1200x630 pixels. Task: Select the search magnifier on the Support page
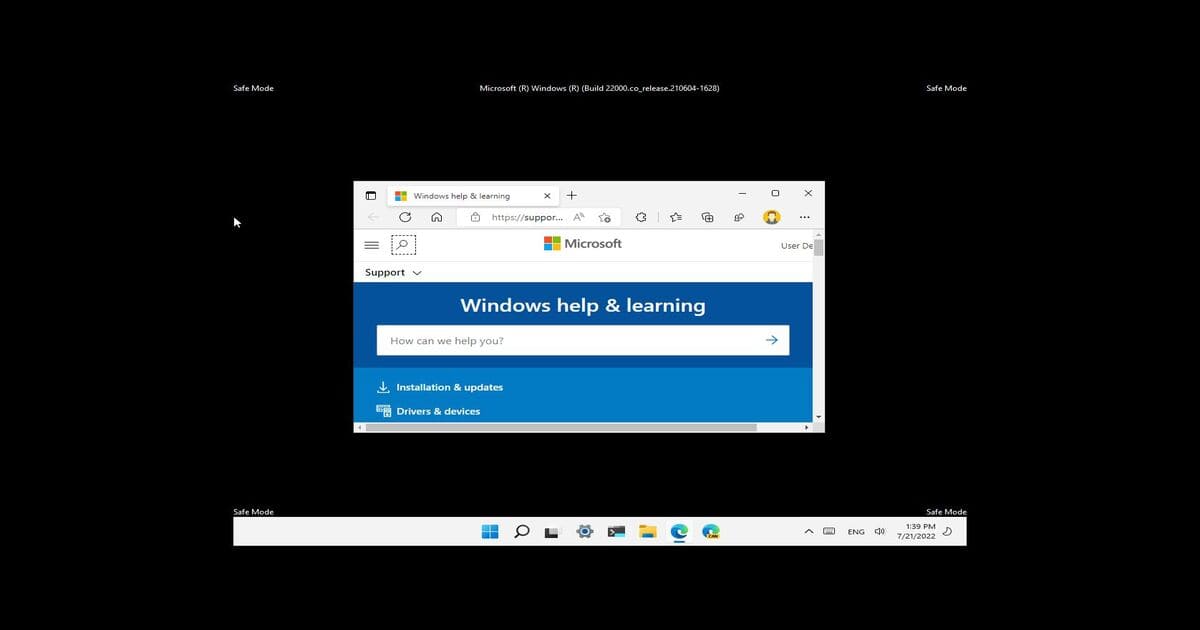point(403,244)
